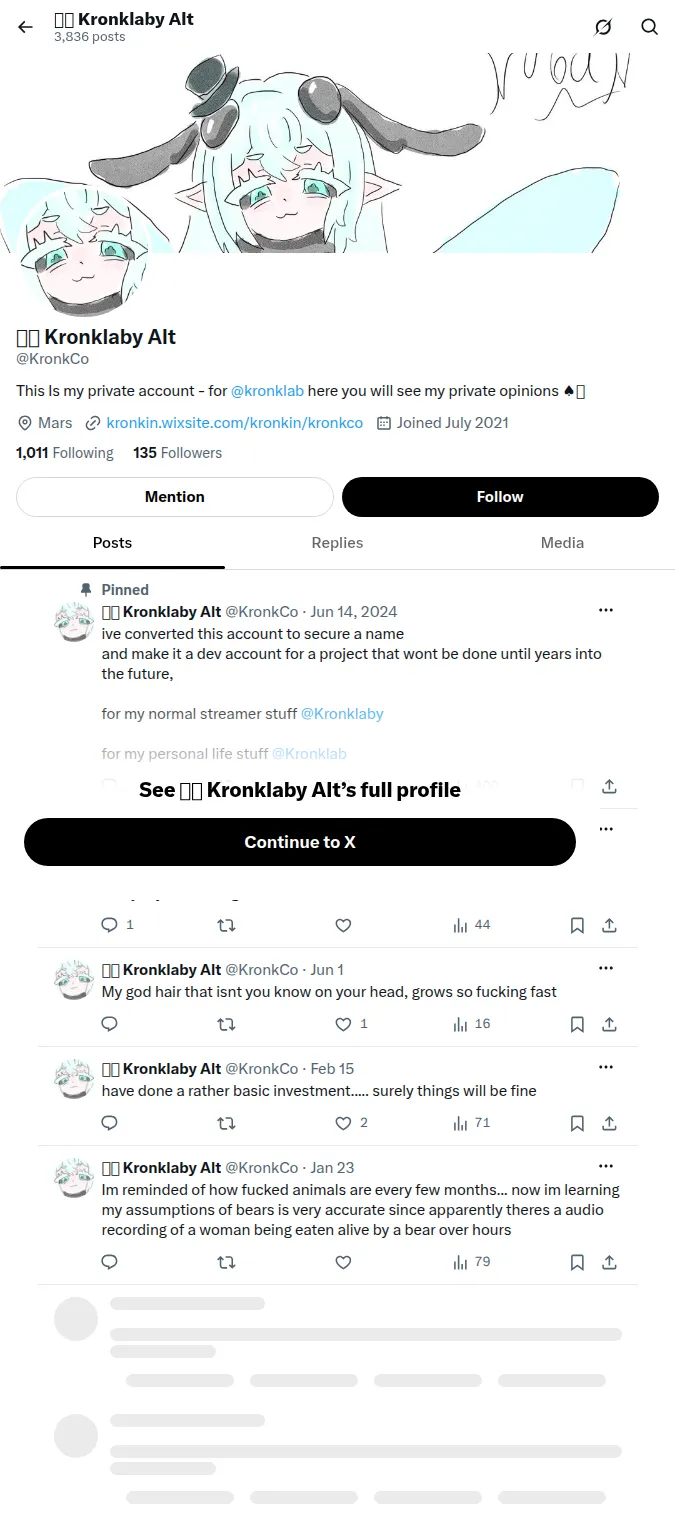
Task: Open more options on the pinned post
Action: click(606, 610)
